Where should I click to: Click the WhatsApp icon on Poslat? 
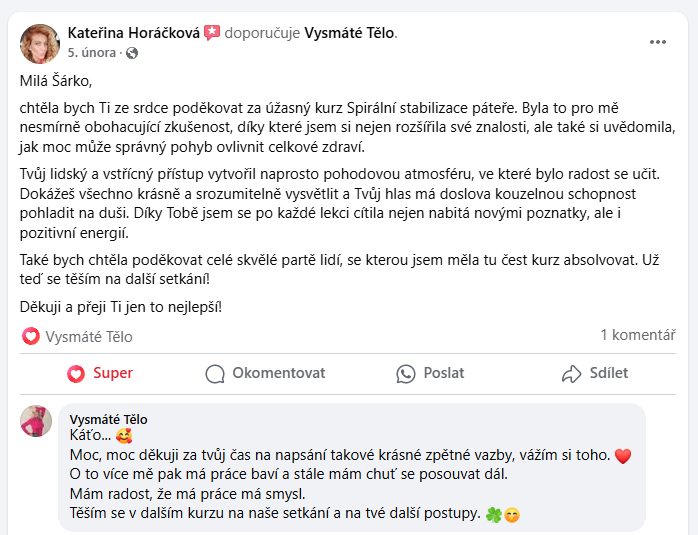click(x=405, y=374)
